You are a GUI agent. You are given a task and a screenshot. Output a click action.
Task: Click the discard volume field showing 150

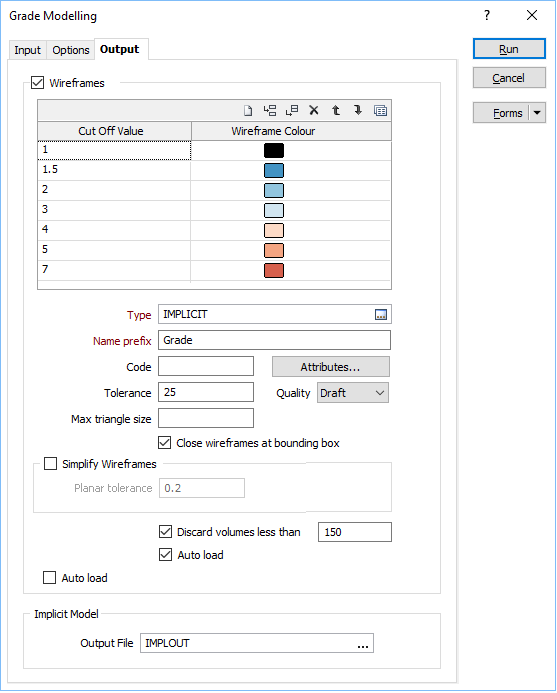pos(355,532)
